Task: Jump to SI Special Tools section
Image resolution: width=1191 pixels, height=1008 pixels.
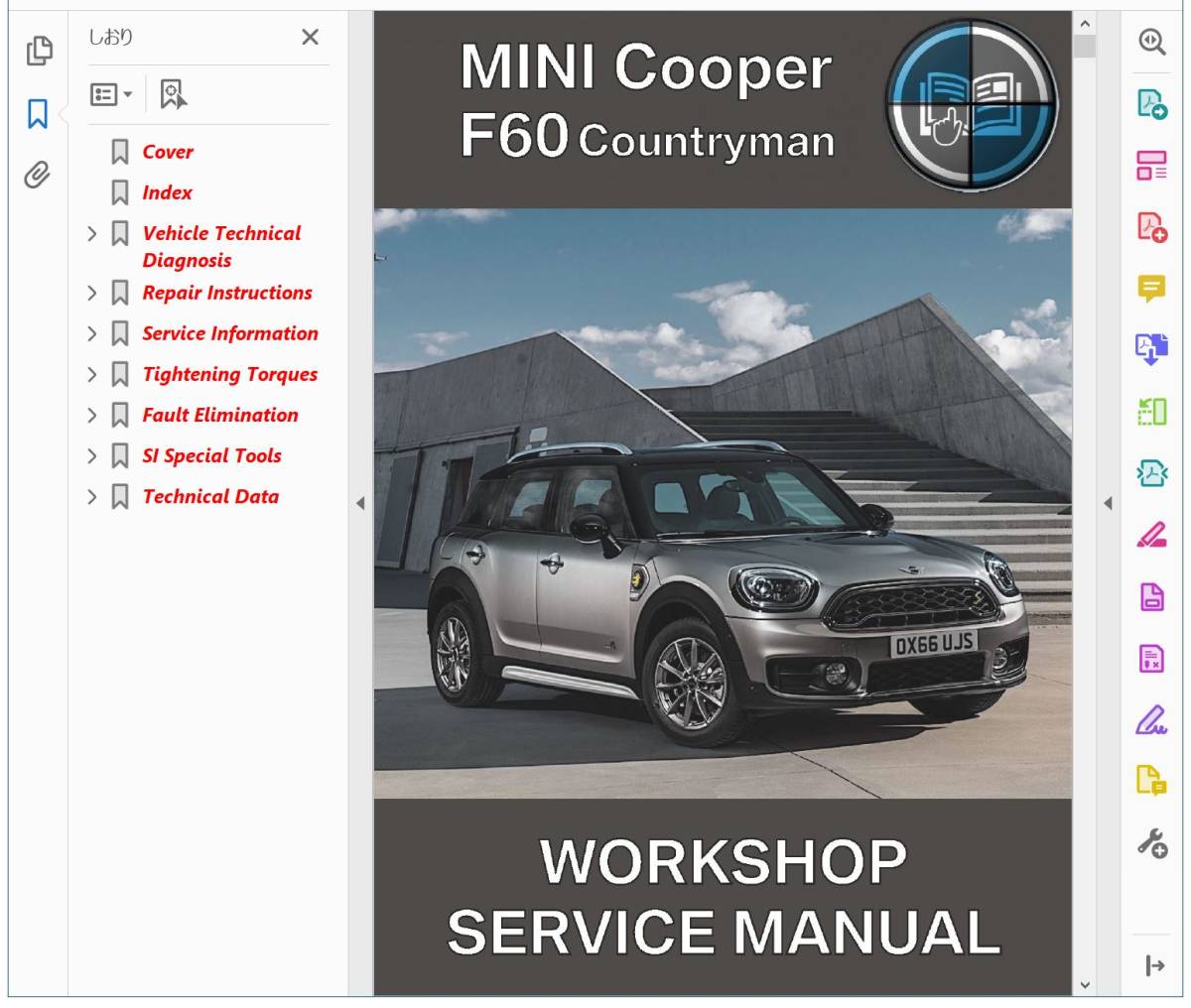Action: (211, 455)
